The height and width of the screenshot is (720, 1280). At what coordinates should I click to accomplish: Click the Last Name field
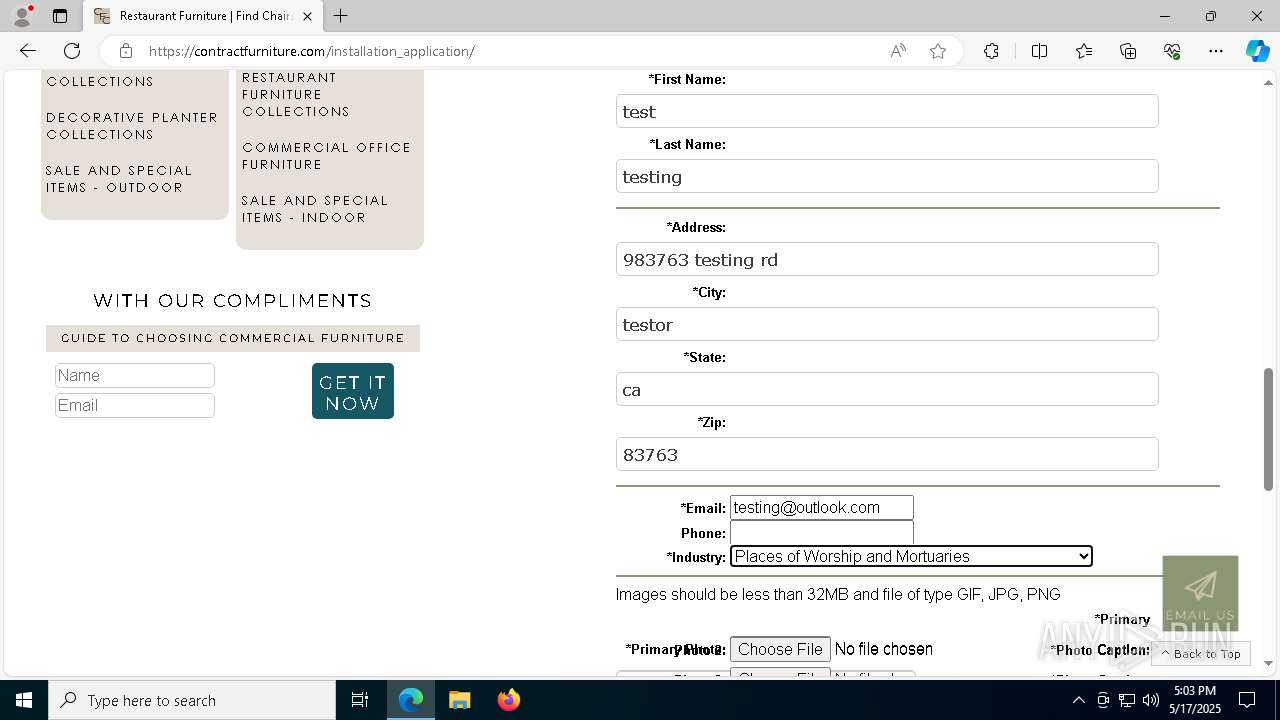click(887, 176)
